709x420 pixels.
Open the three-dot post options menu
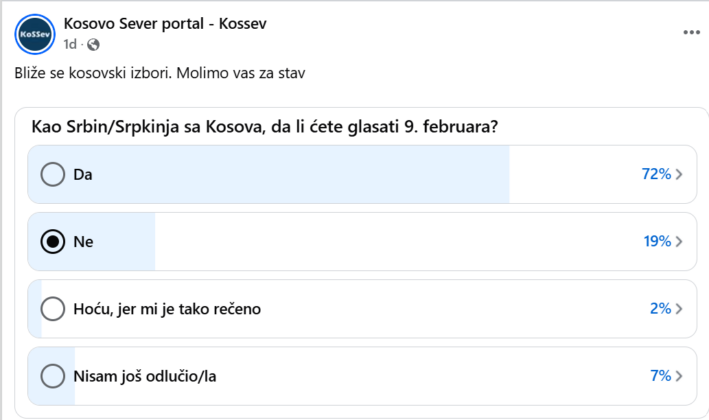click(x=691, y=32)
